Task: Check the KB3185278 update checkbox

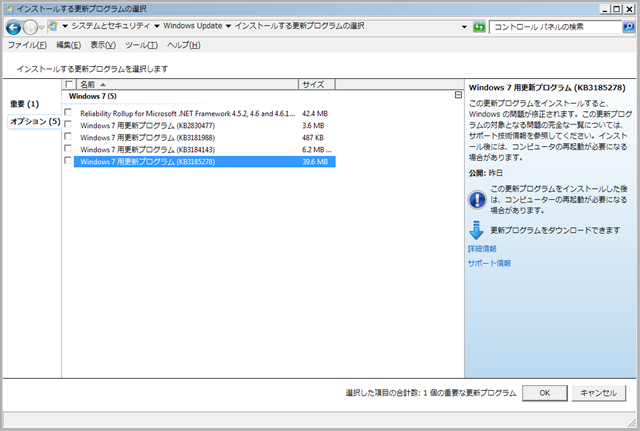Action: pos(68,160)
